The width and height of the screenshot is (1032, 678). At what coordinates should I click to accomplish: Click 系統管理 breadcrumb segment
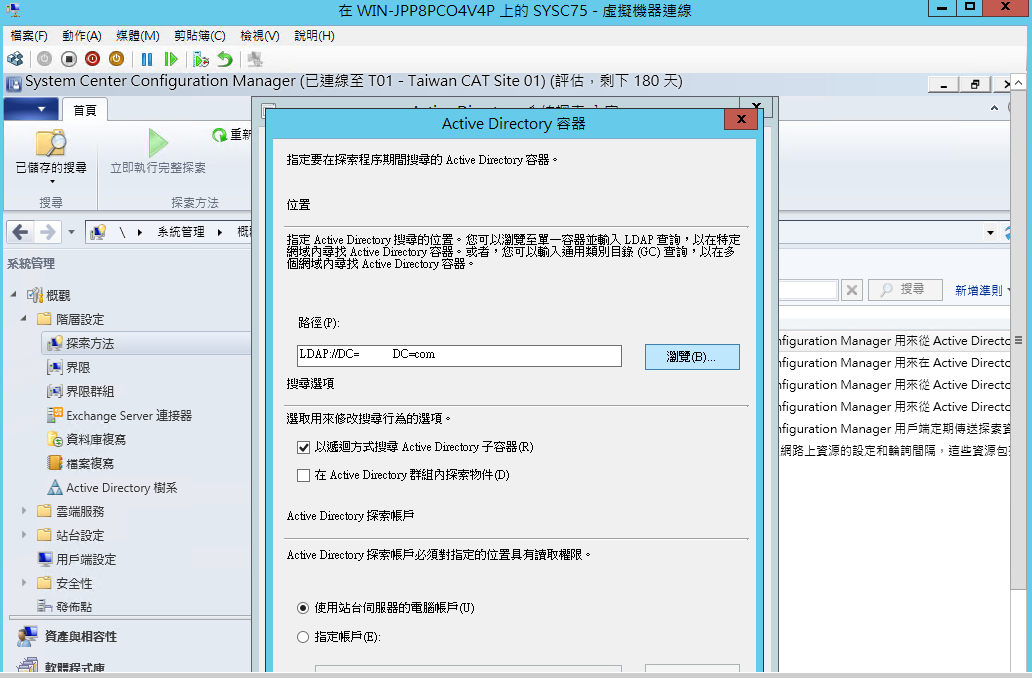(x=181, y=232)
